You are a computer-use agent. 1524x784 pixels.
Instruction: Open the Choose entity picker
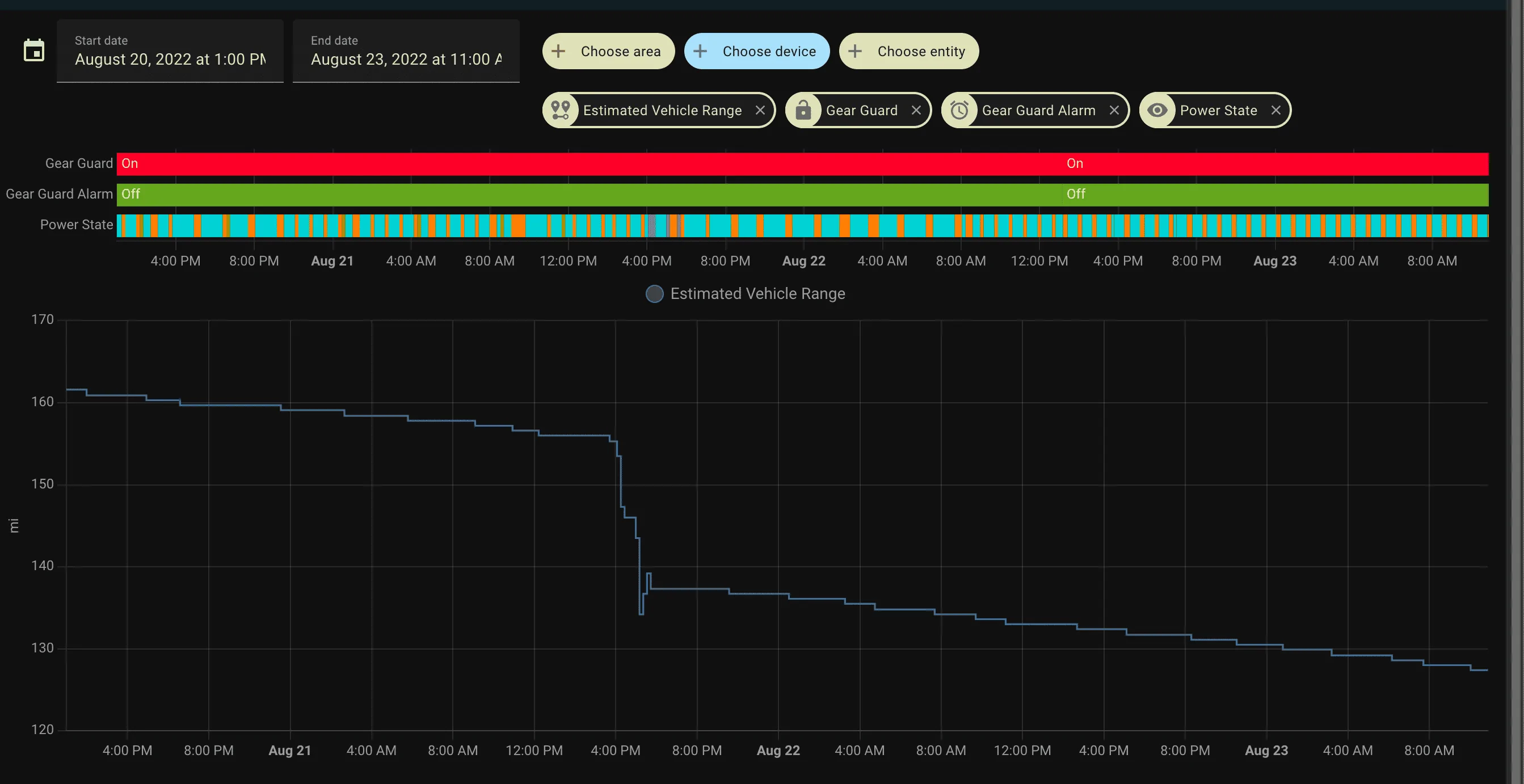909,51
